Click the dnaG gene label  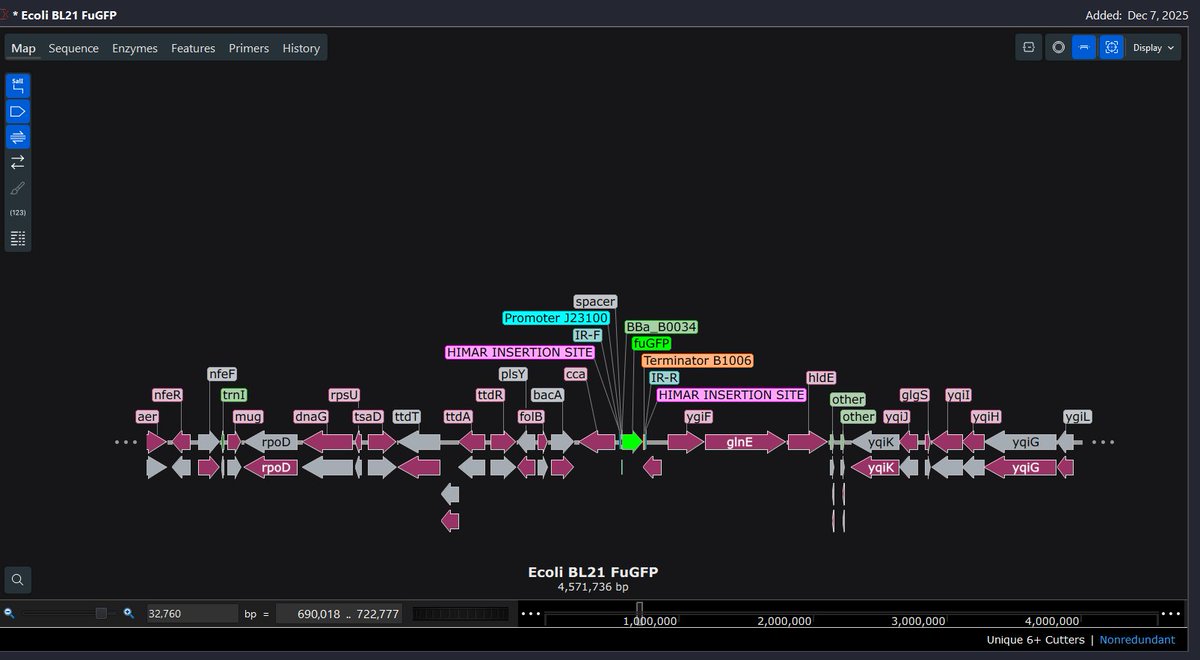click(311, 416)
